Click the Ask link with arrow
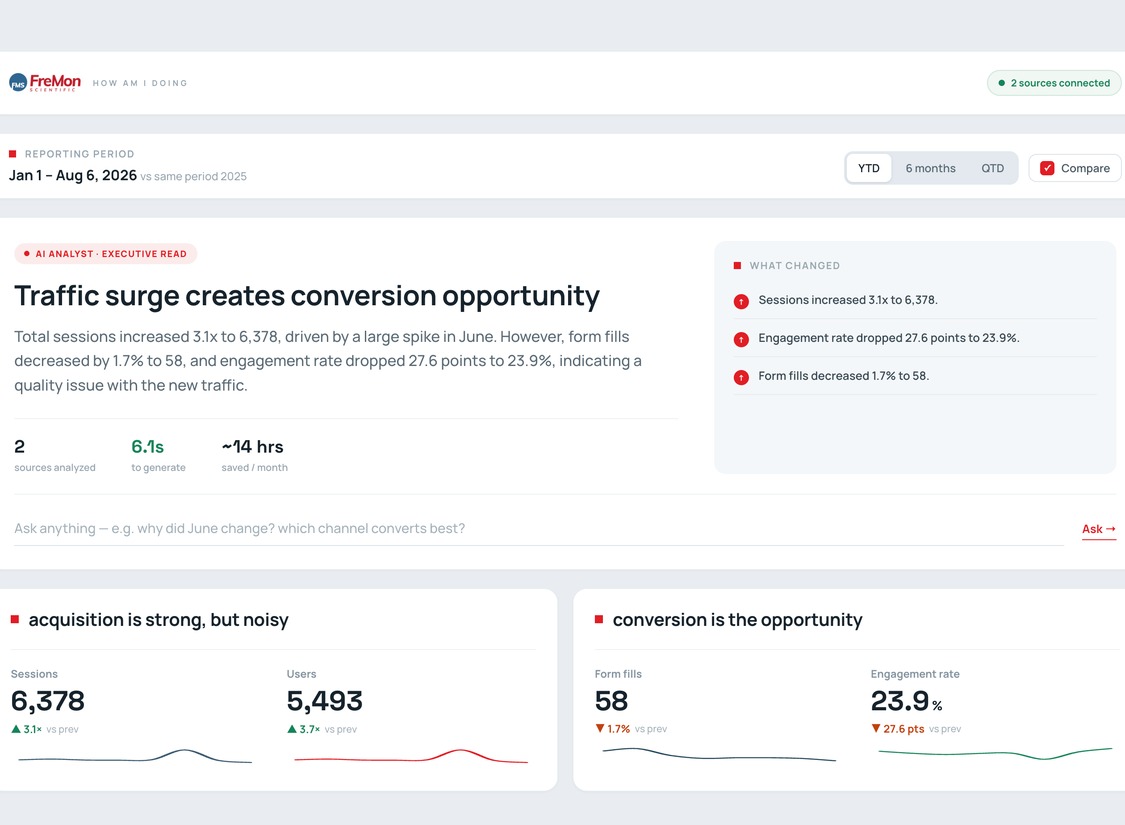 1098,529
